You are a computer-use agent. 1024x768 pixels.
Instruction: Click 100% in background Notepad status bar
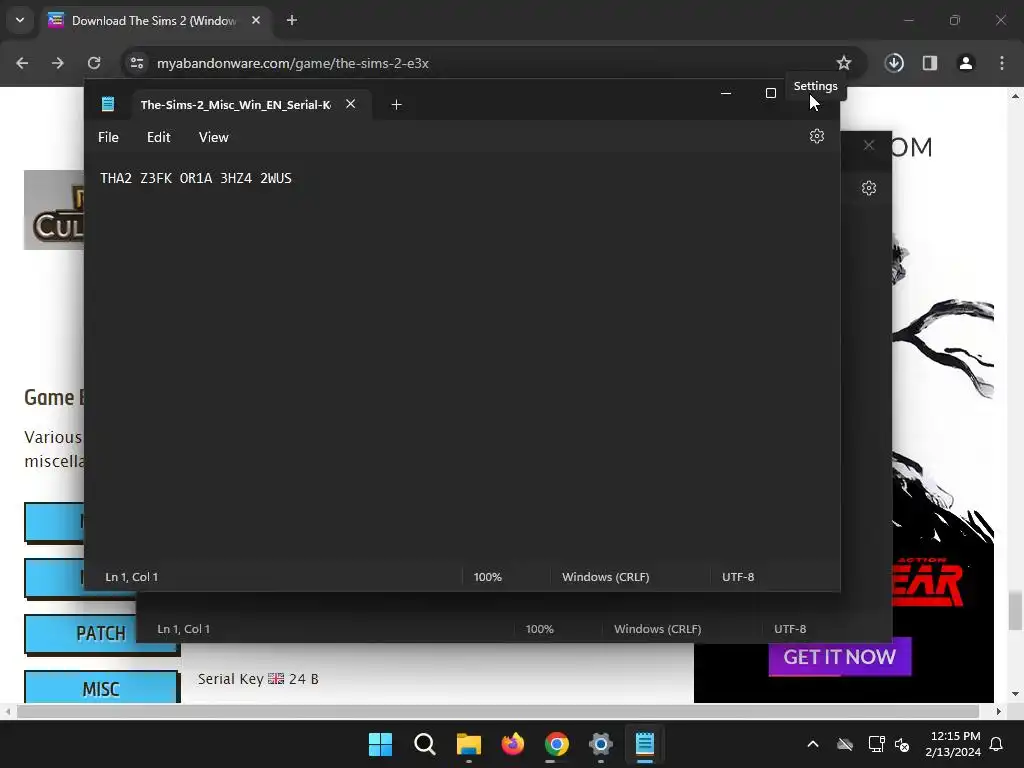tap(540, 629)
